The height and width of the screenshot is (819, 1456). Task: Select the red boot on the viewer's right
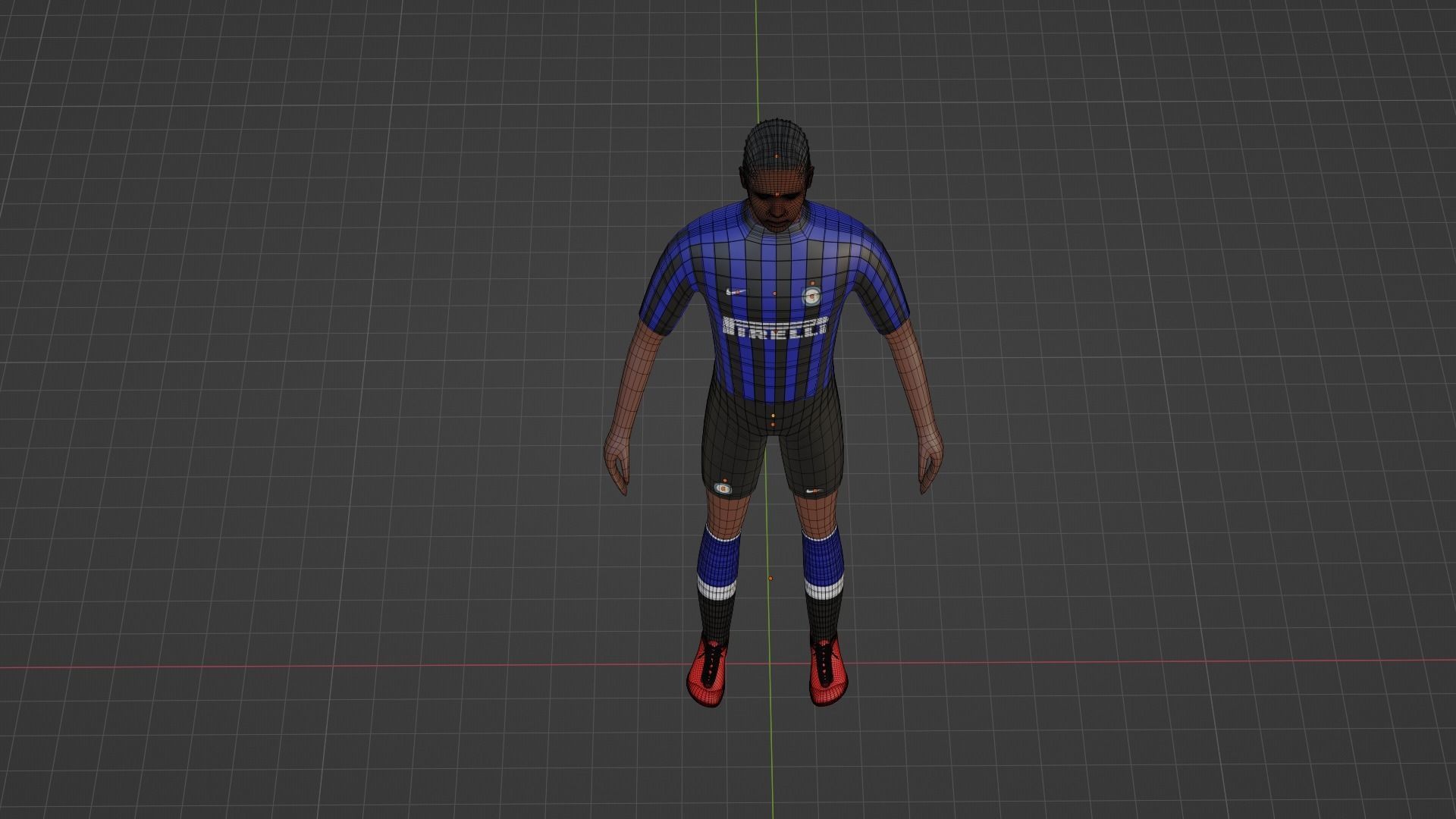point(827,672)
